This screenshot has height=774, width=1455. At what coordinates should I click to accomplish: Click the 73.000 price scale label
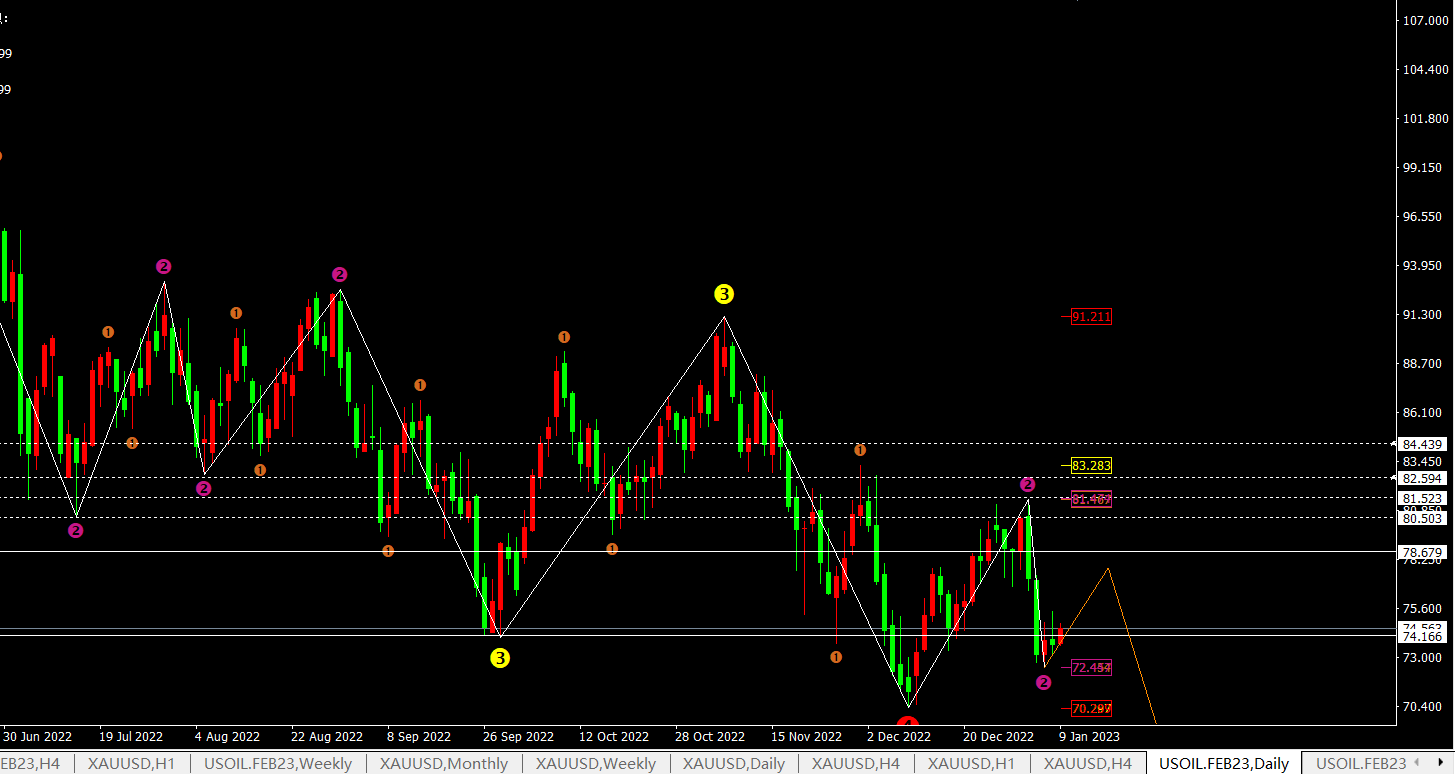(1422, 658)
